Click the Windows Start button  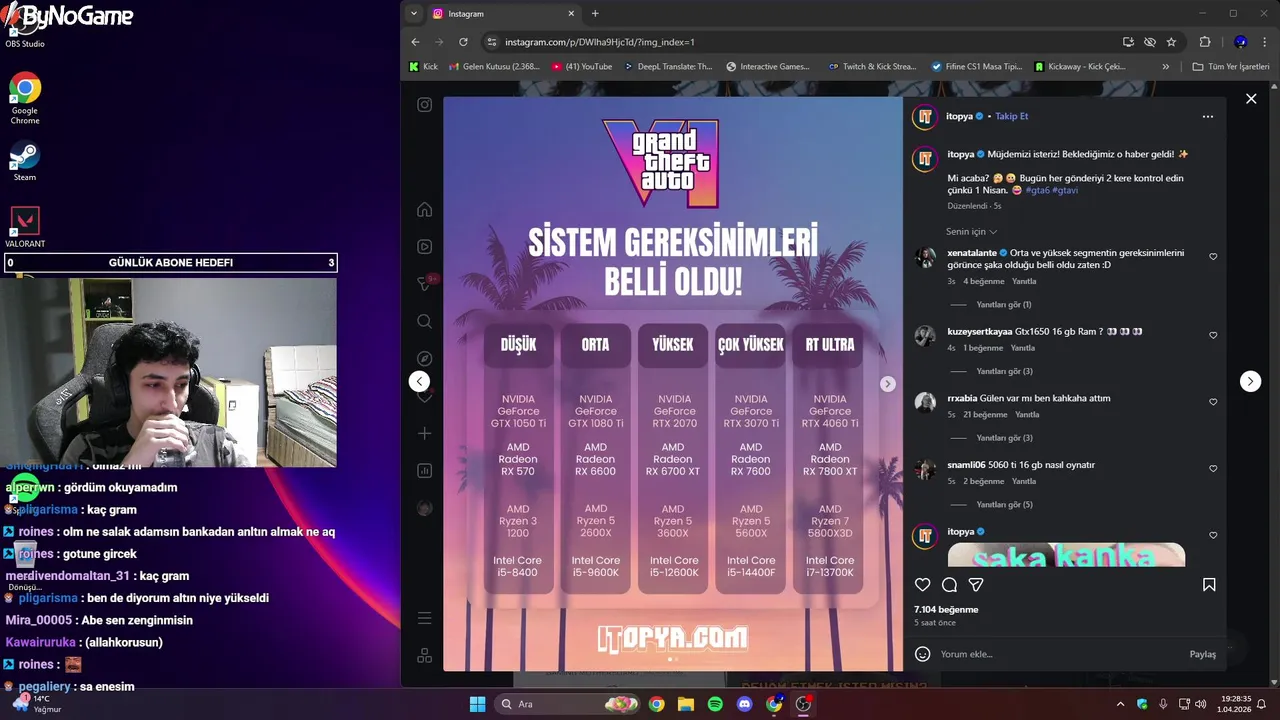click(x=477, y=704)
